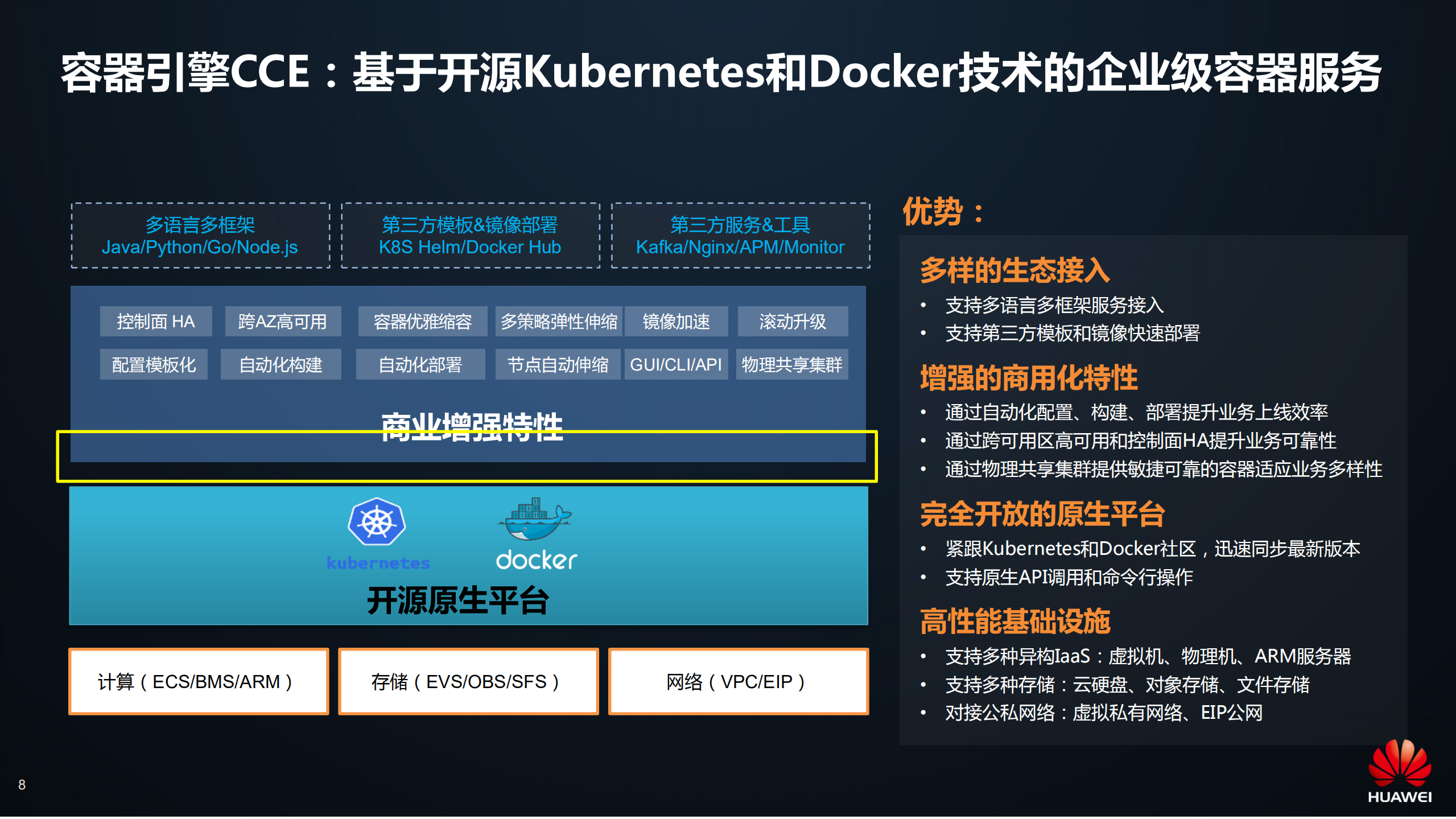Open the 高性能基础设施 section

(1015, 622)
